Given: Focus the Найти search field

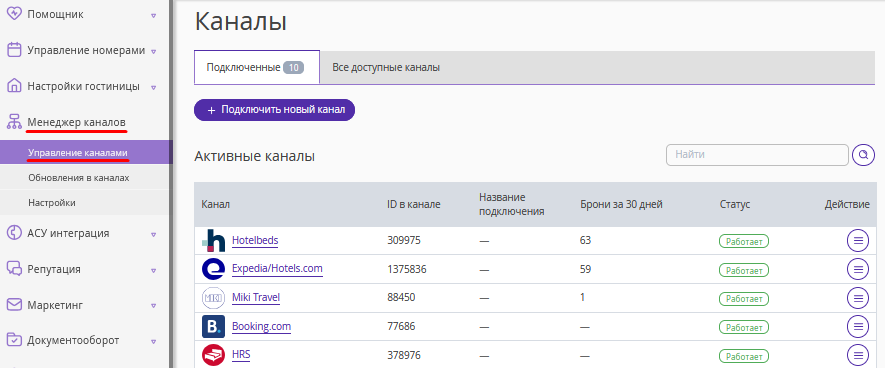Looking at the screenshot, I should 757,155.
